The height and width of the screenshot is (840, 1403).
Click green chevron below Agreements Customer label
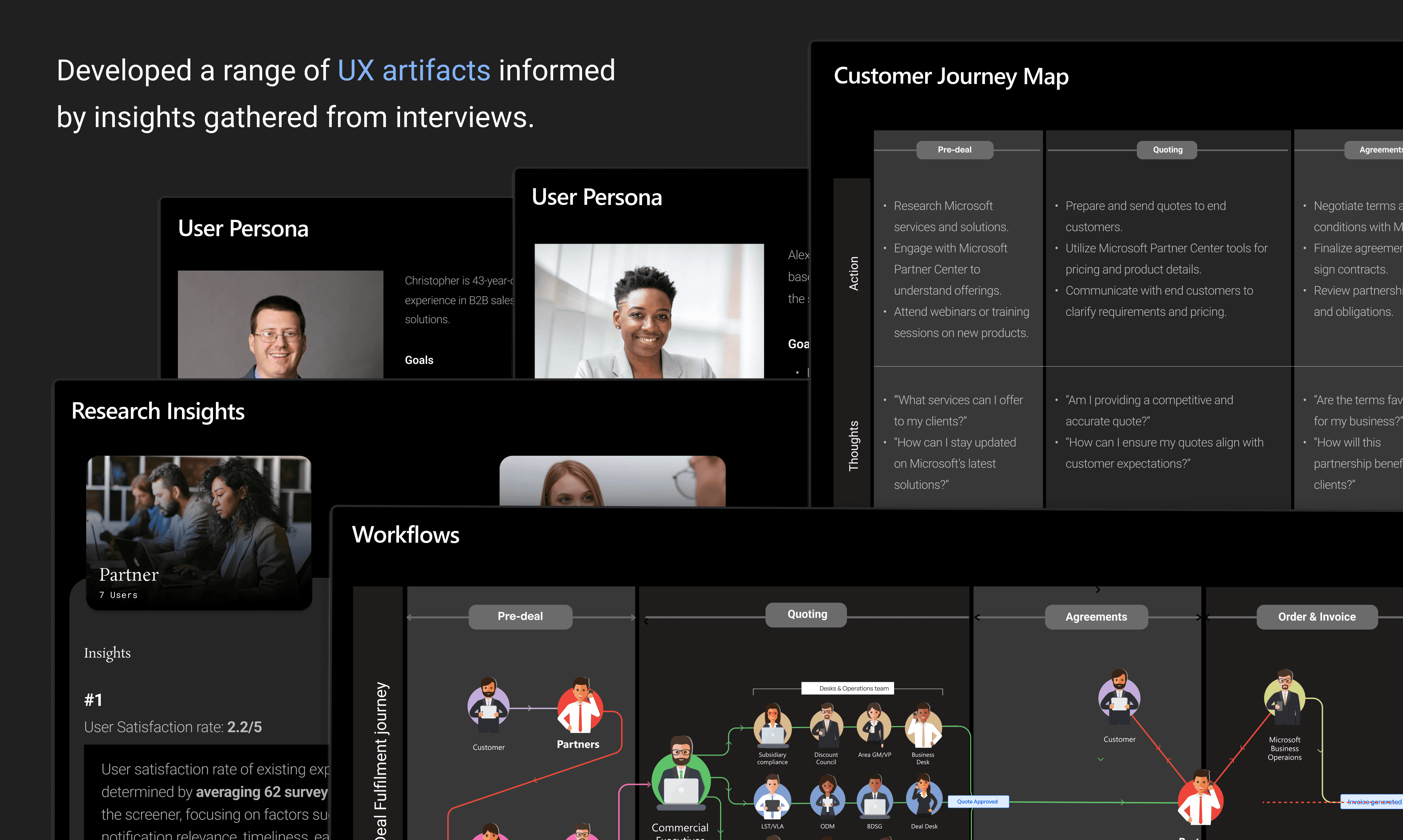pos(1100,759)
